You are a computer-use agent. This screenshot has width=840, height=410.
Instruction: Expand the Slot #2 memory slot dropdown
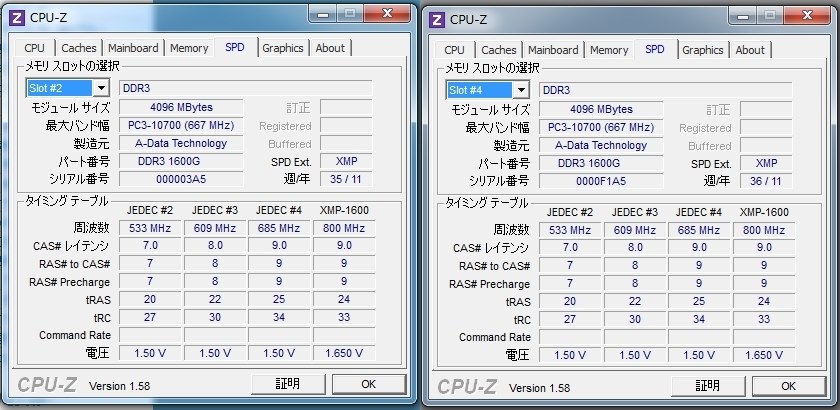point(101,88)
